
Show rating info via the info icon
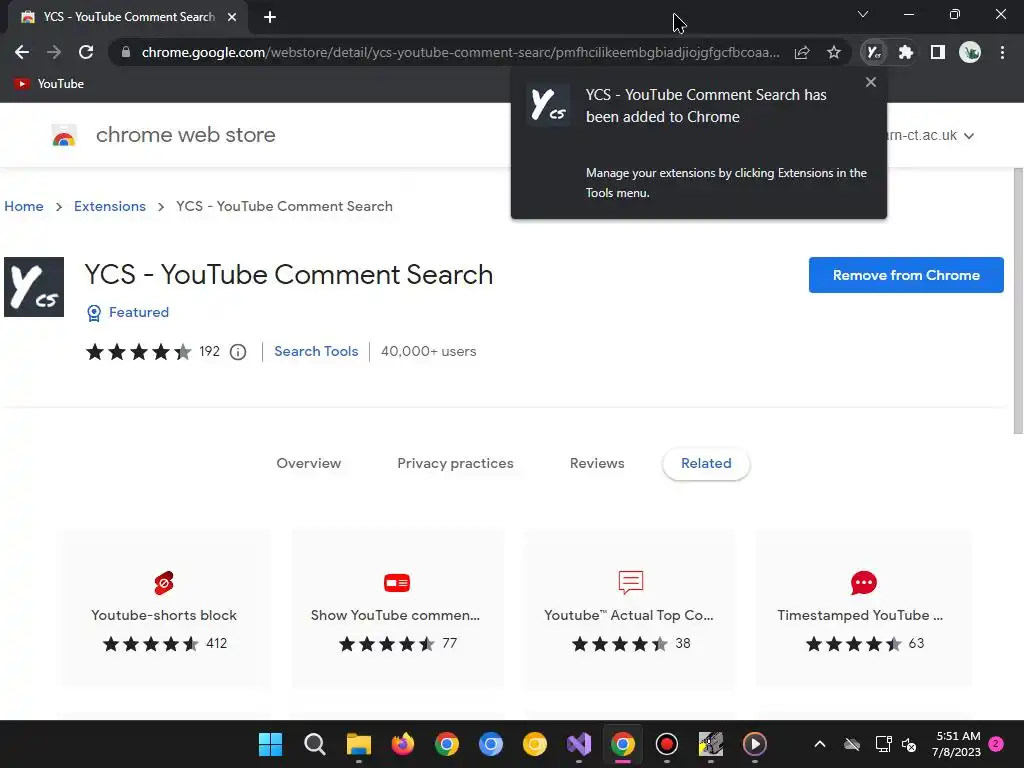[x=238, y=352]
